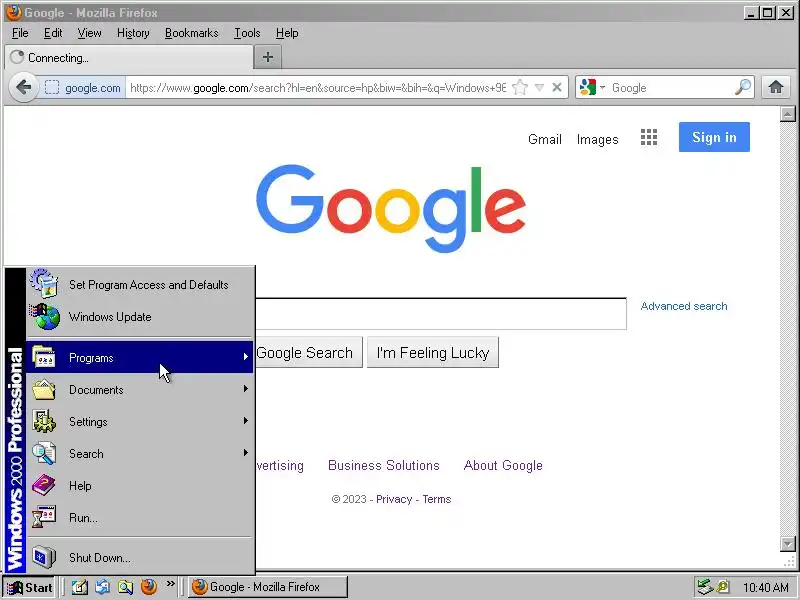Open the About Google link
Image resolution: width=800 pixels, height=600 pixels.
point(503,465)
